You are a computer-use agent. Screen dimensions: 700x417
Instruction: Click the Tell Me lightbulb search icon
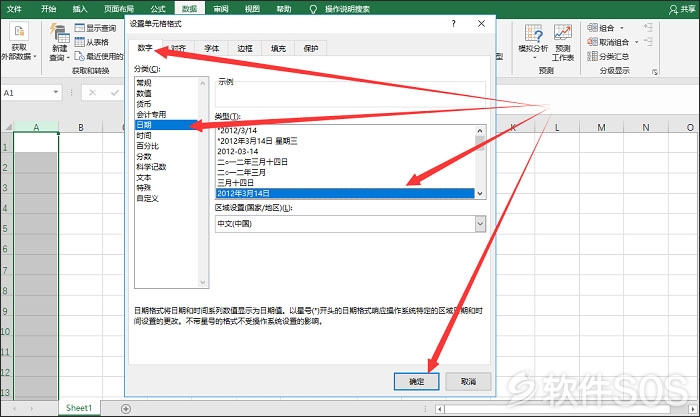(x=313, y=9)
